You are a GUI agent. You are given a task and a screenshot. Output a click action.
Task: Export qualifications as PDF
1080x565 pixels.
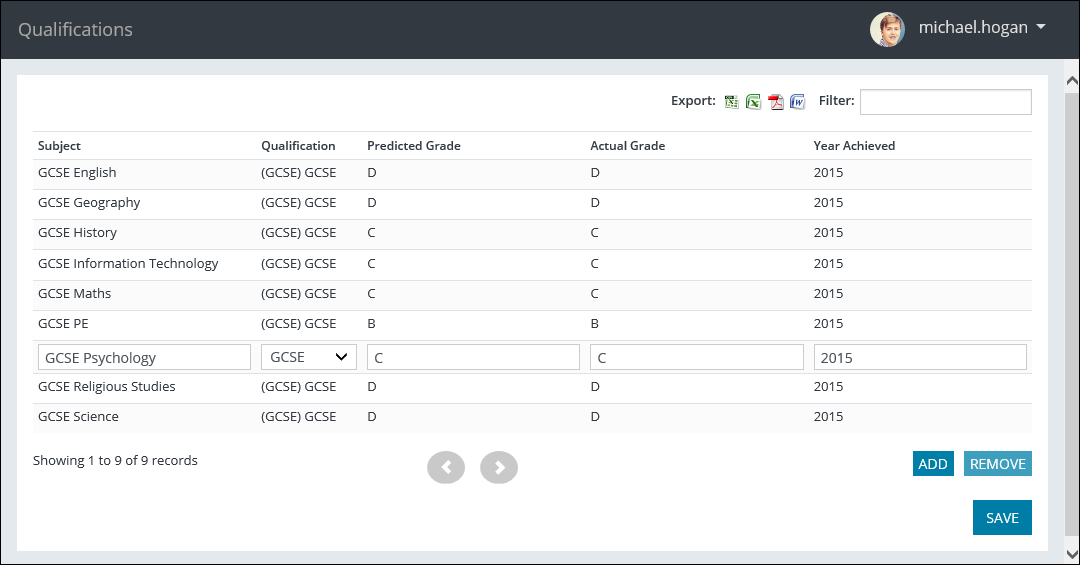[776, 101]
